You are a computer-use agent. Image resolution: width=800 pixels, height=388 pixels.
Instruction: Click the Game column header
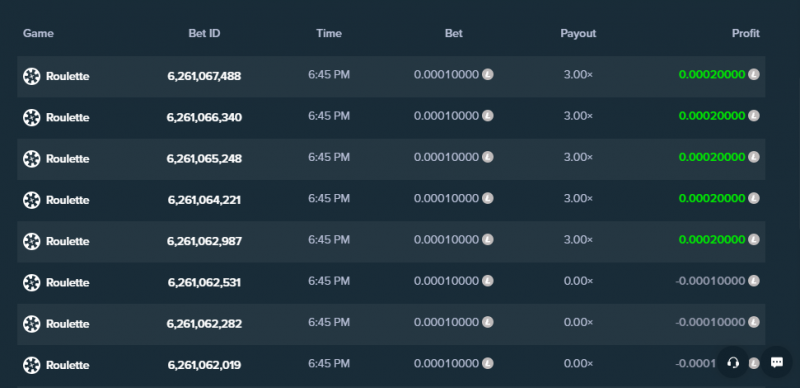38,33
